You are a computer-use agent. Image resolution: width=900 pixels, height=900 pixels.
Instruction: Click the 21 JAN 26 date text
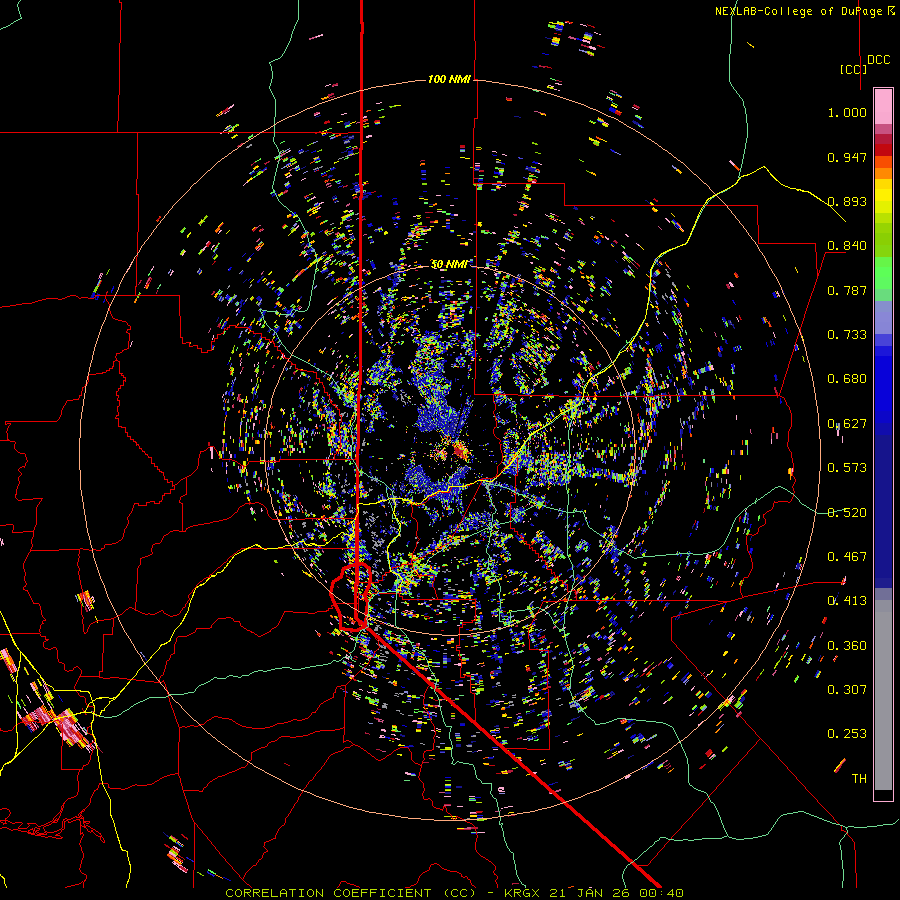(x=589, y=893)
